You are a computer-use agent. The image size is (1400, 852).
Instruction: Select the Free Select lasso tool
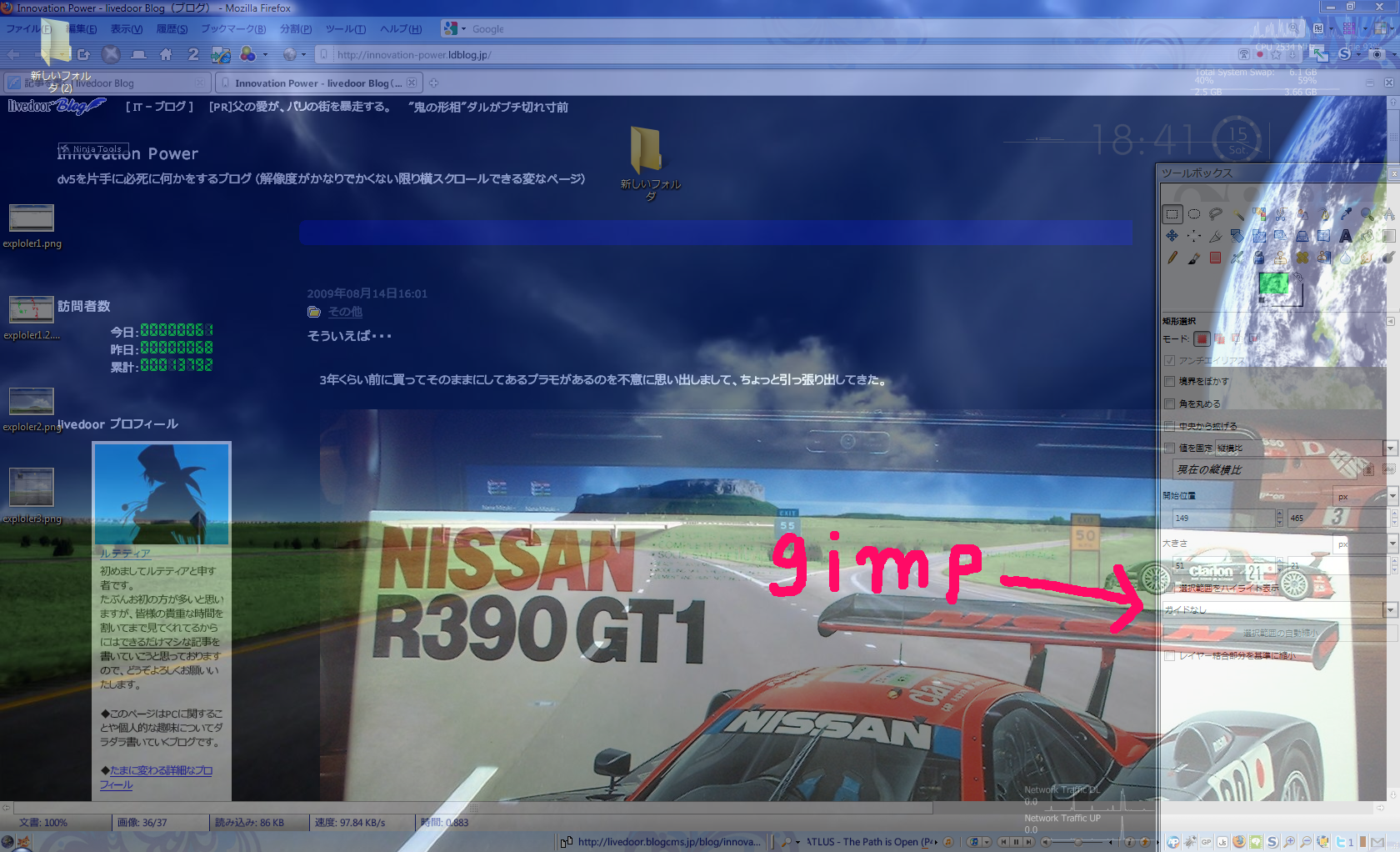pos(1216,214)
